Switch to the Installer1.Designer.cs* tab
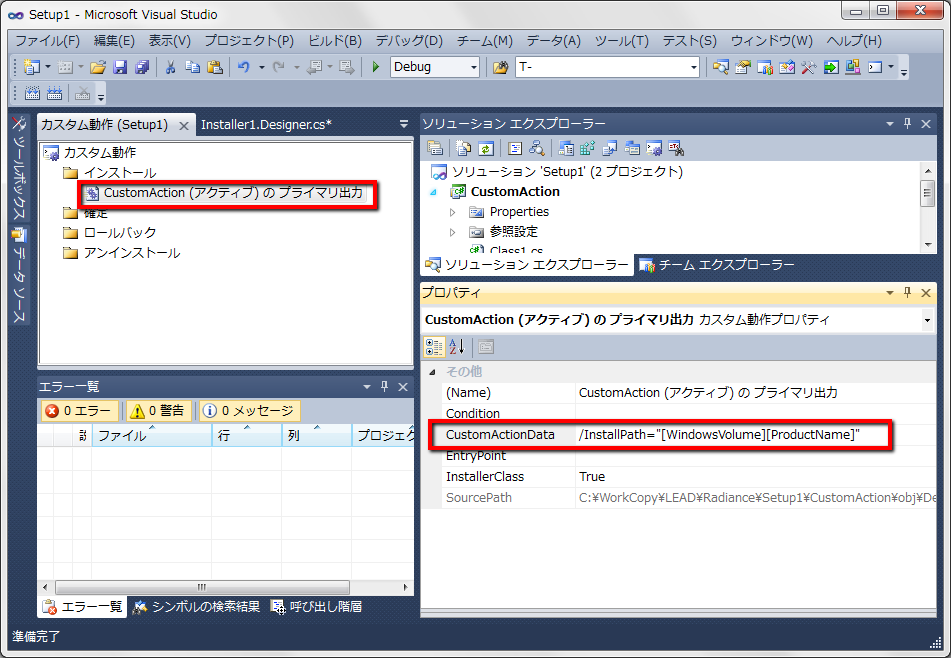The image size is (951, 658). (266, 124)
